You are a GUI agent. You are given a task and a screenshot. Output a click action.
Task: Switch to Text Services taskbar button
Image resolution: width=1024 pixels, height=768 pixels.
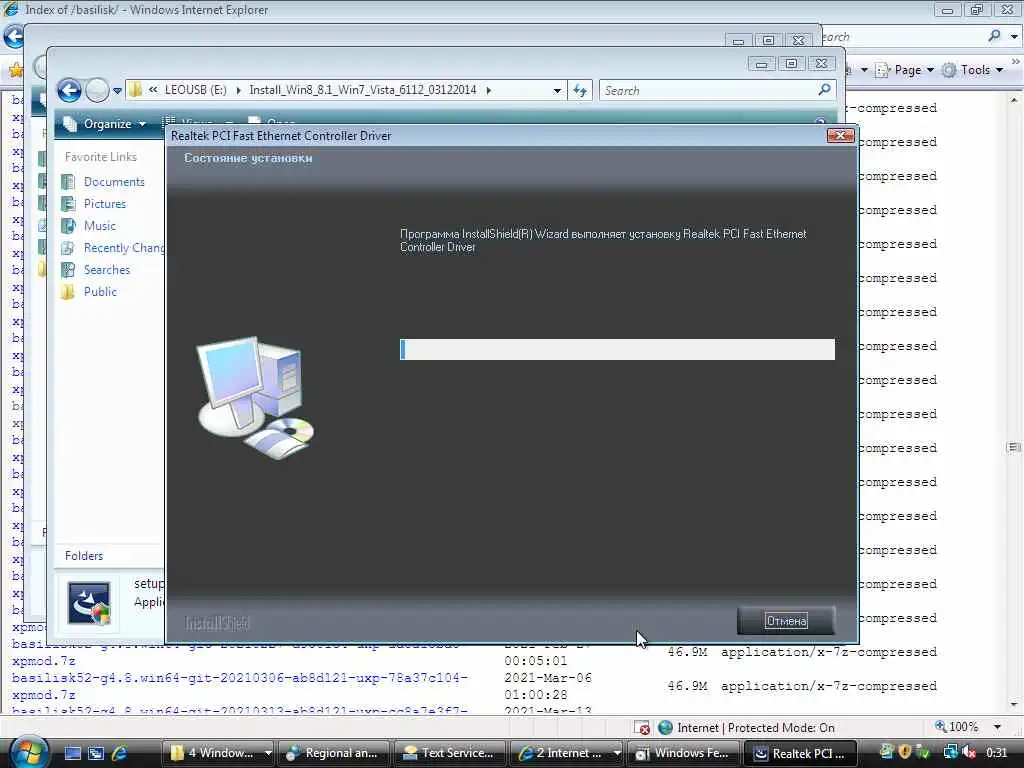(x=450, y=753)
